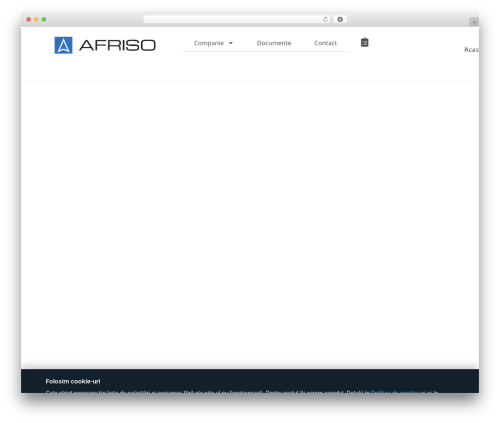The width and height of the screenshot is (500, 423).
Task: Click the browser address bar
Action: point(236,19)
